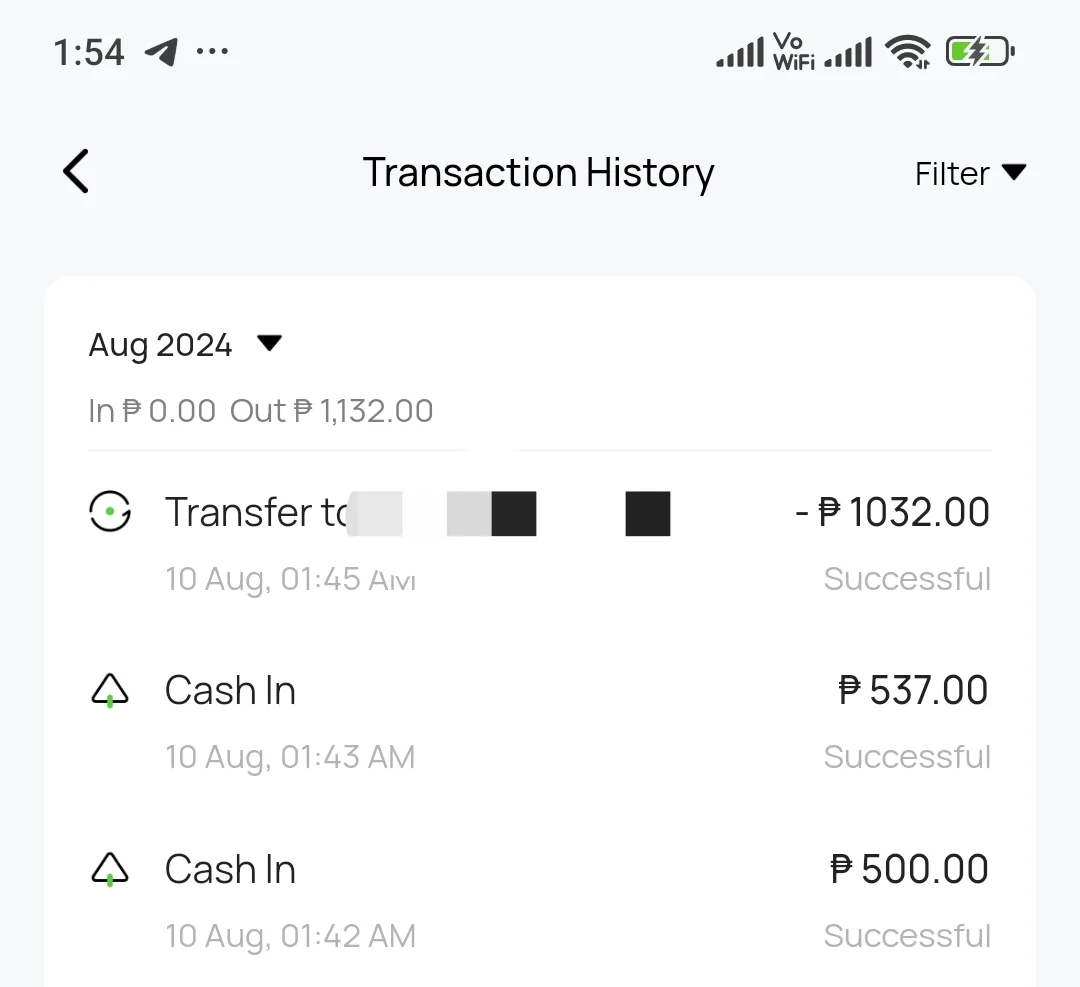Open the 01:42 AM Cash In transaction
Image resolution: width=1080 pixels, height=987 pixels.
540,901
